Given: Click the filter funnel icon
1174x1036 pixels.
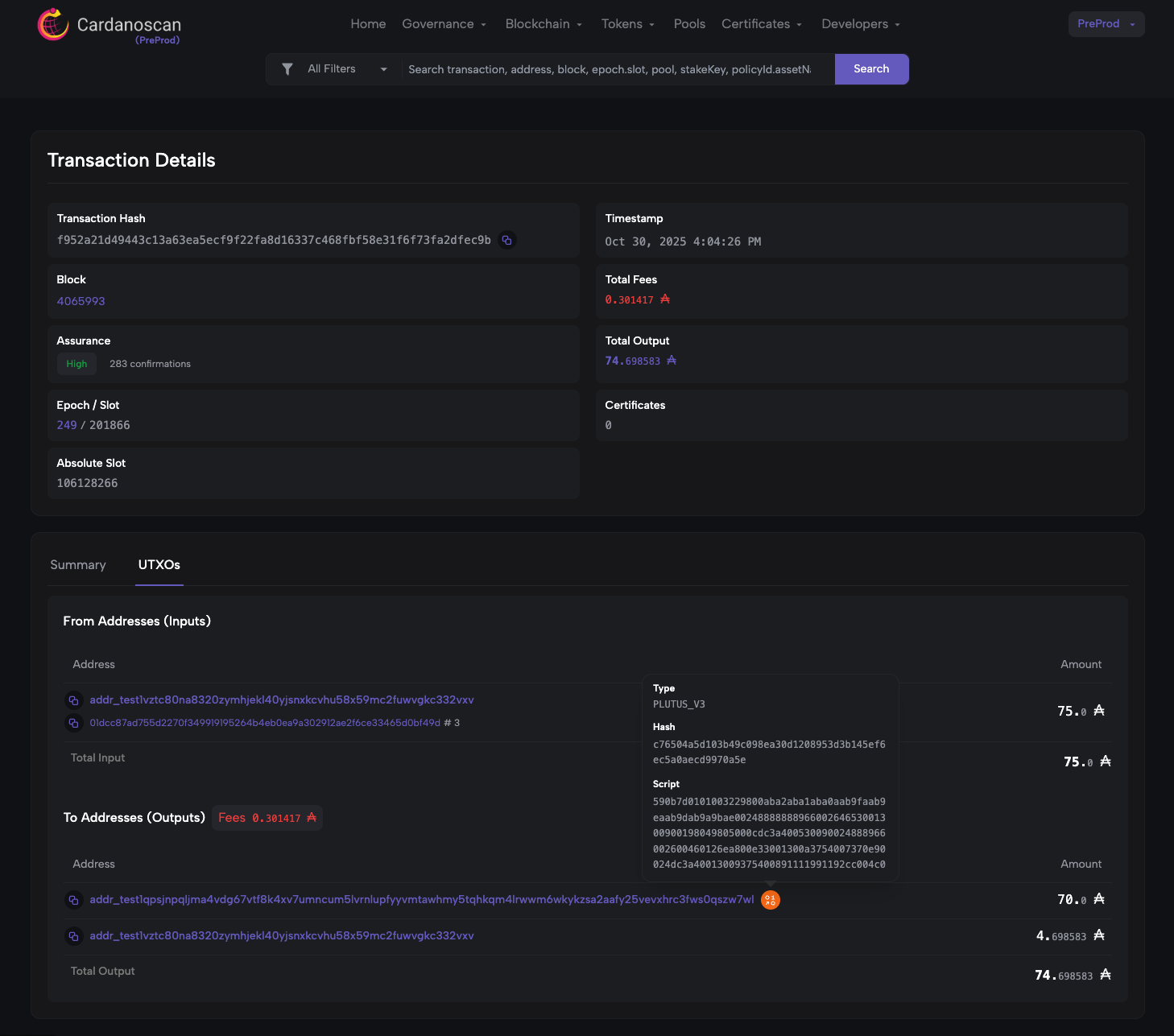Looking at the screenshot, I should 287,69.
